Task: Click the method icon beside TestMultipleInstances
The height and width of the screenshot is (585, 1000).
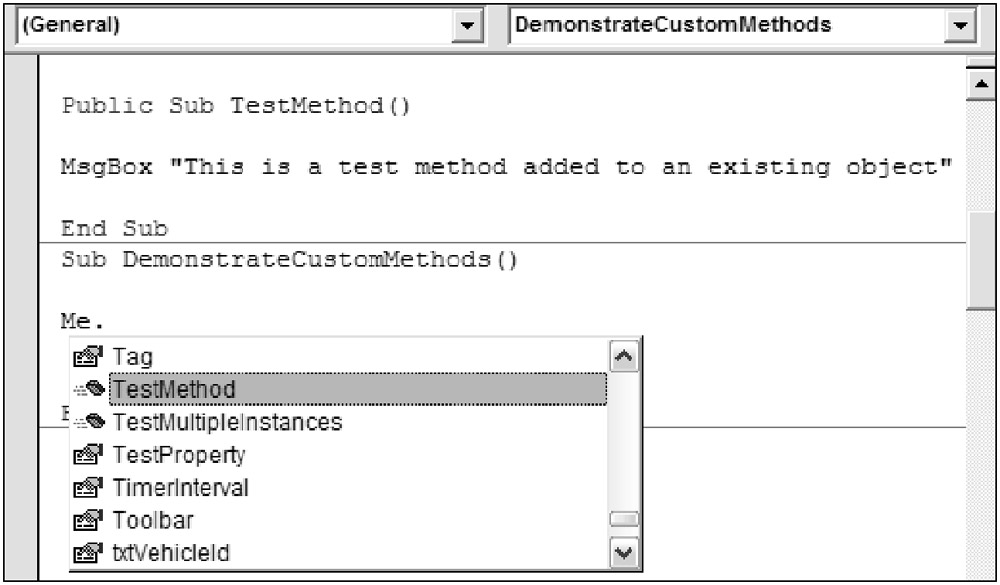Action: [x=89, y=423]
